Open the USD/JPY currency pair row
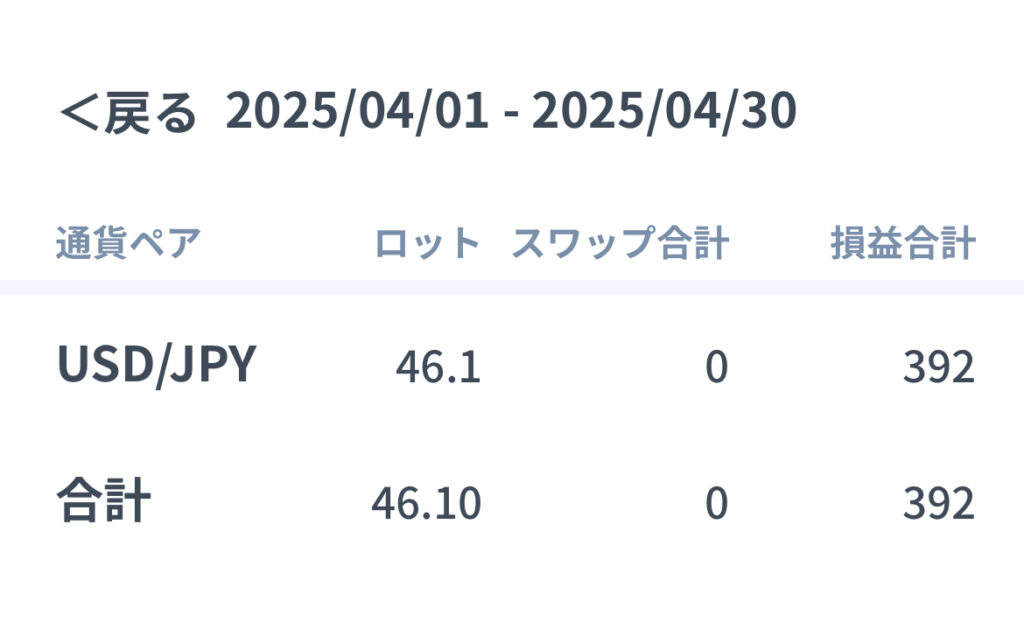1024x636 pixels. (512, 364)
